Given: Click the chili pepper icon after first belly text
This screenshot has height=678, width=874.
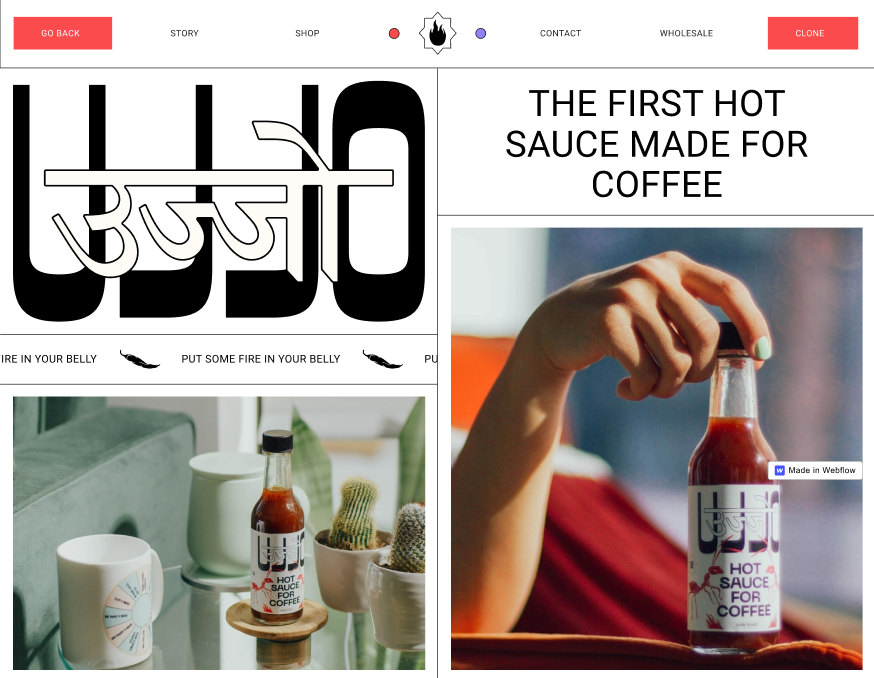Looking at the screenshot, I should (140, 360).
